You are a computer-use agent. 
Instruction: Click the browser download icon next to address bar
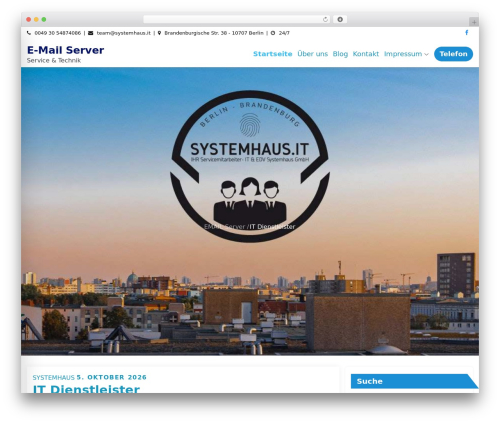coord(340,20)
